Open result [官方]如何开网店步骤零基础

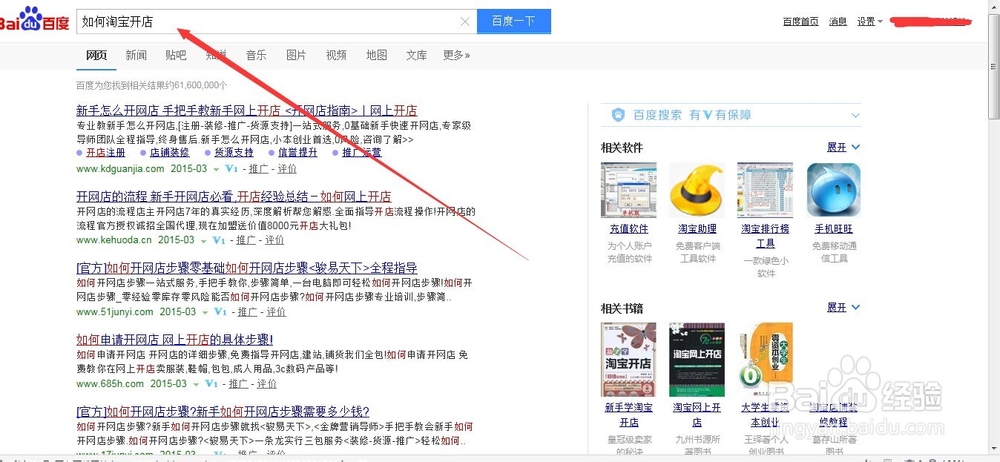point(246,267)
